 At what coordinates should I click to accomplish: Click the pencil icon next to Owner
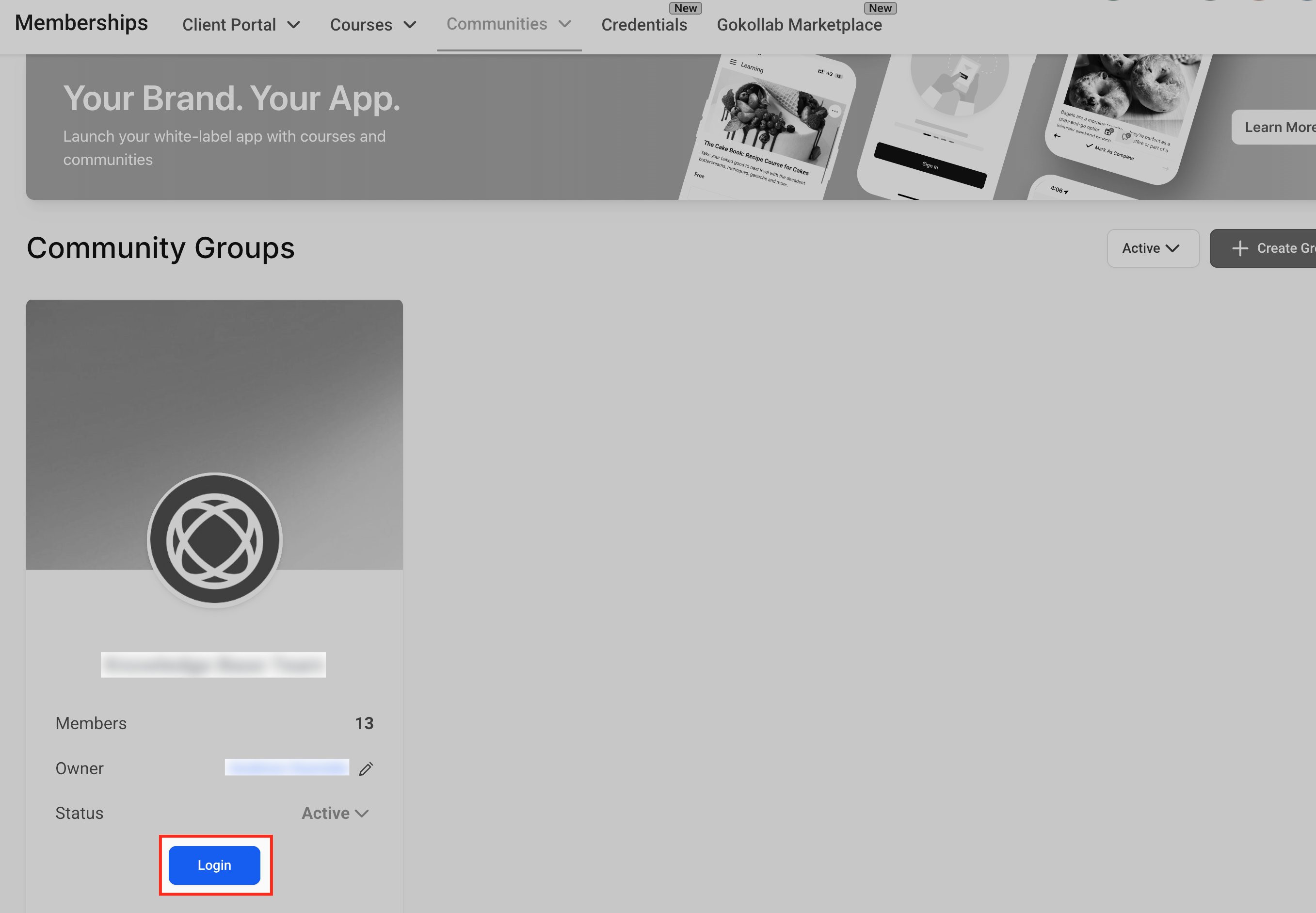(366, 768)
